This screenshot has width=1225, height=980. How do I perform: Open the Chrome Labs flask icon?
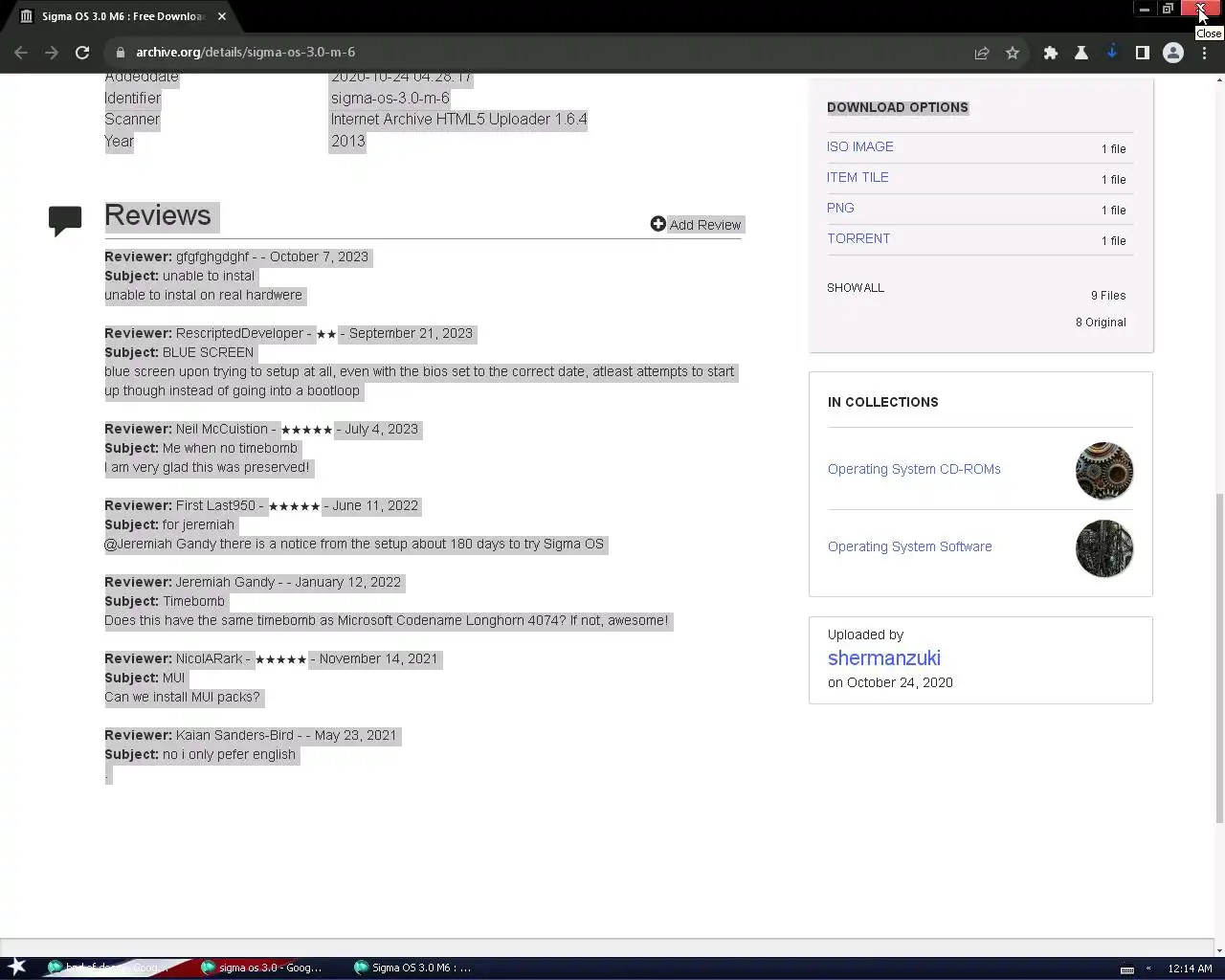1081,53
